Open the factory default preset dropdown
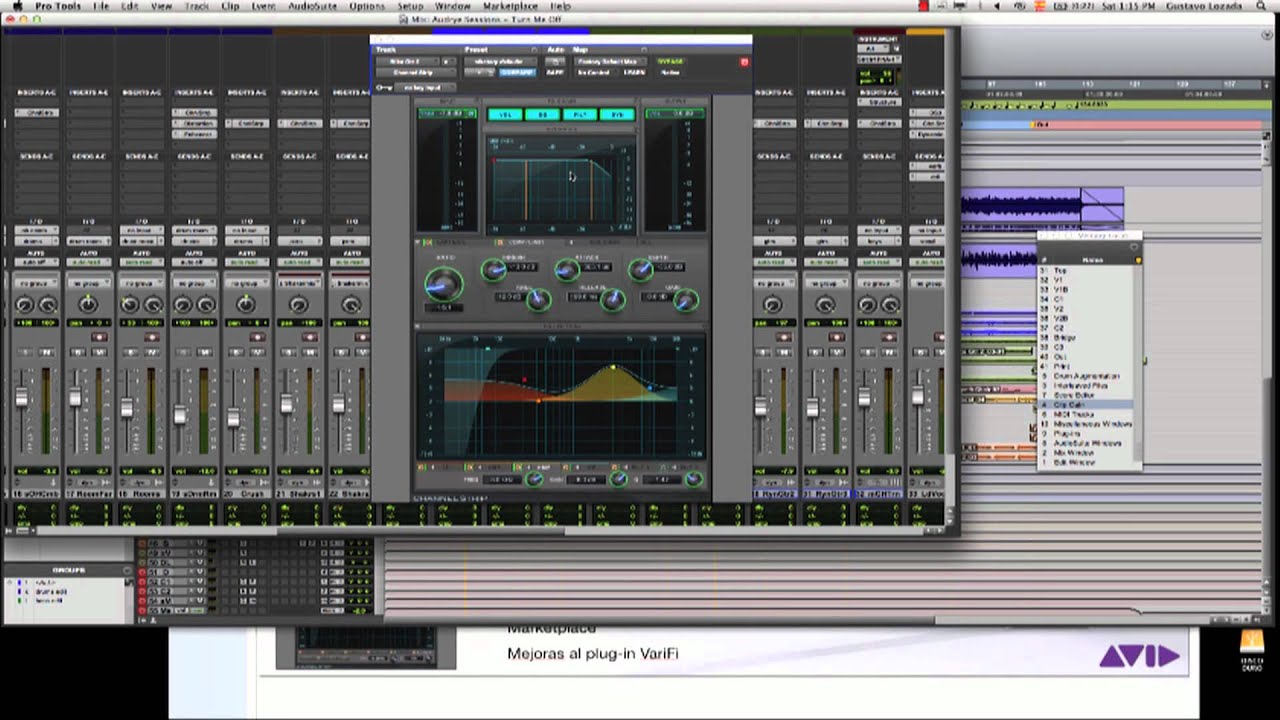Image resolution: width=1280 pixels, height=720 pixels. [500, 61]
